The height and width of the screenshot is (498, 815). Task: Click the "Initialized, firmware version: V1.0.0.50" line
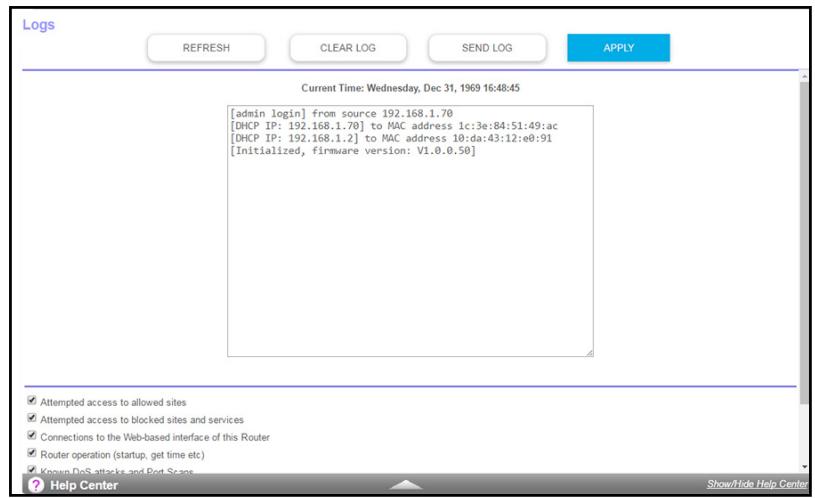[x=353, y=151]
